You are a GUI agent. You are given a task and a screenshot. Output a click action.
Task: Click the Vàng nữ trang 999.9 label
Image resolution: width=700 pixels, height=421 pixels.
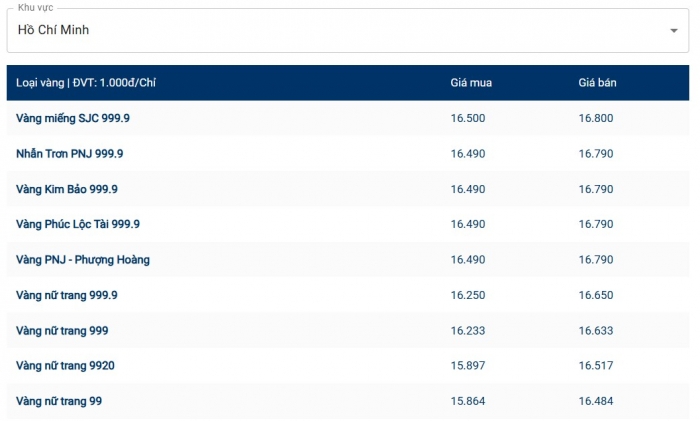pos(67,295)
